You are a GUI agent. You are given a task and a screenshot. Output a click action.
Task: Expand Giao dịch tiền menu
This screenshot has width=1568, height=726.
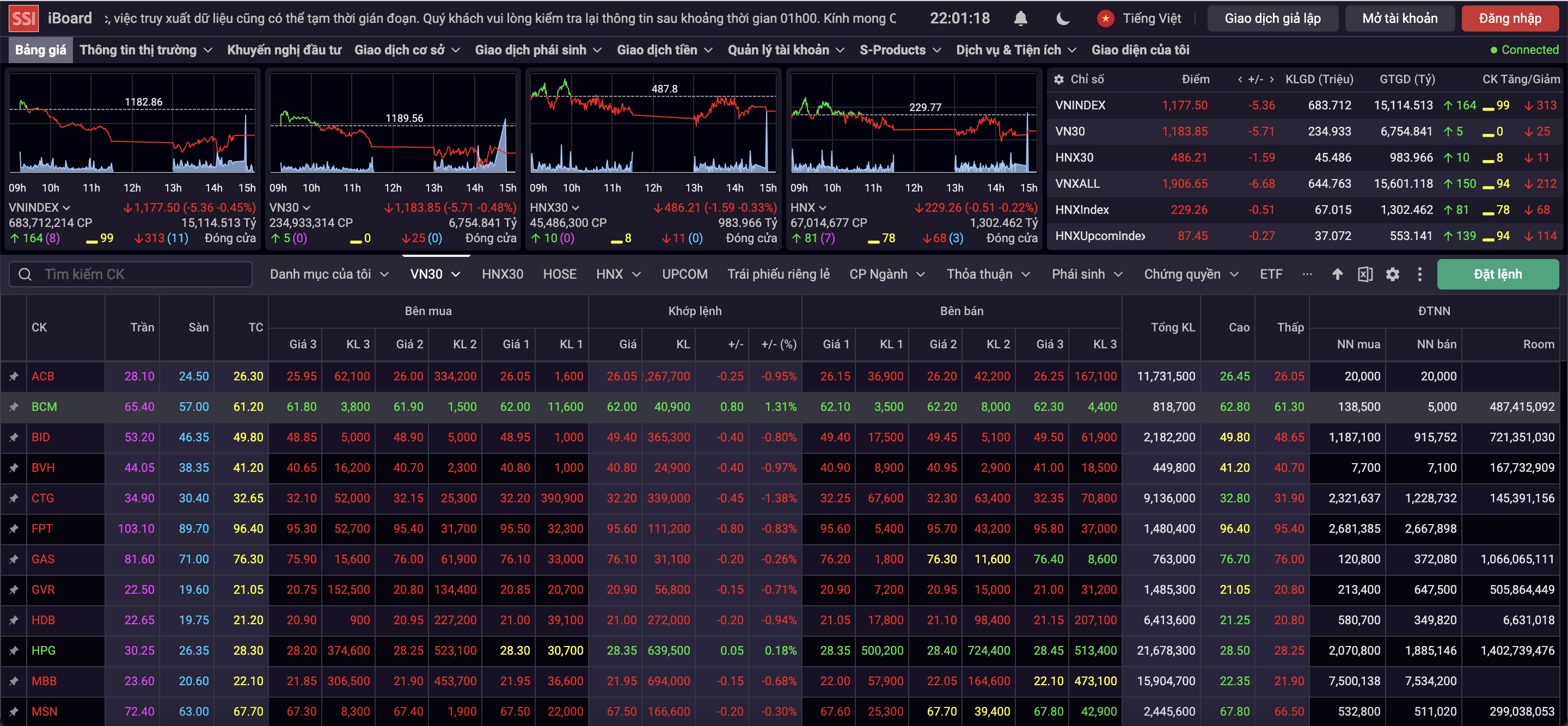[665, 50]
